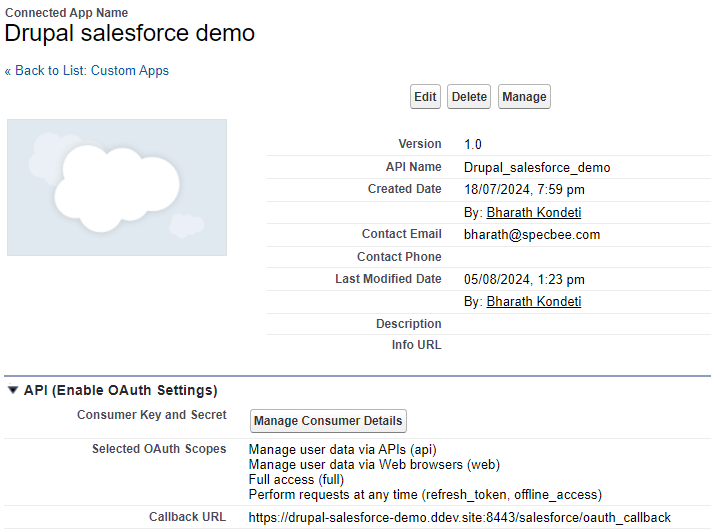This screenshot has width=711, height=530.
Task: Click the Callback URL value text
Action: [459, 517]
